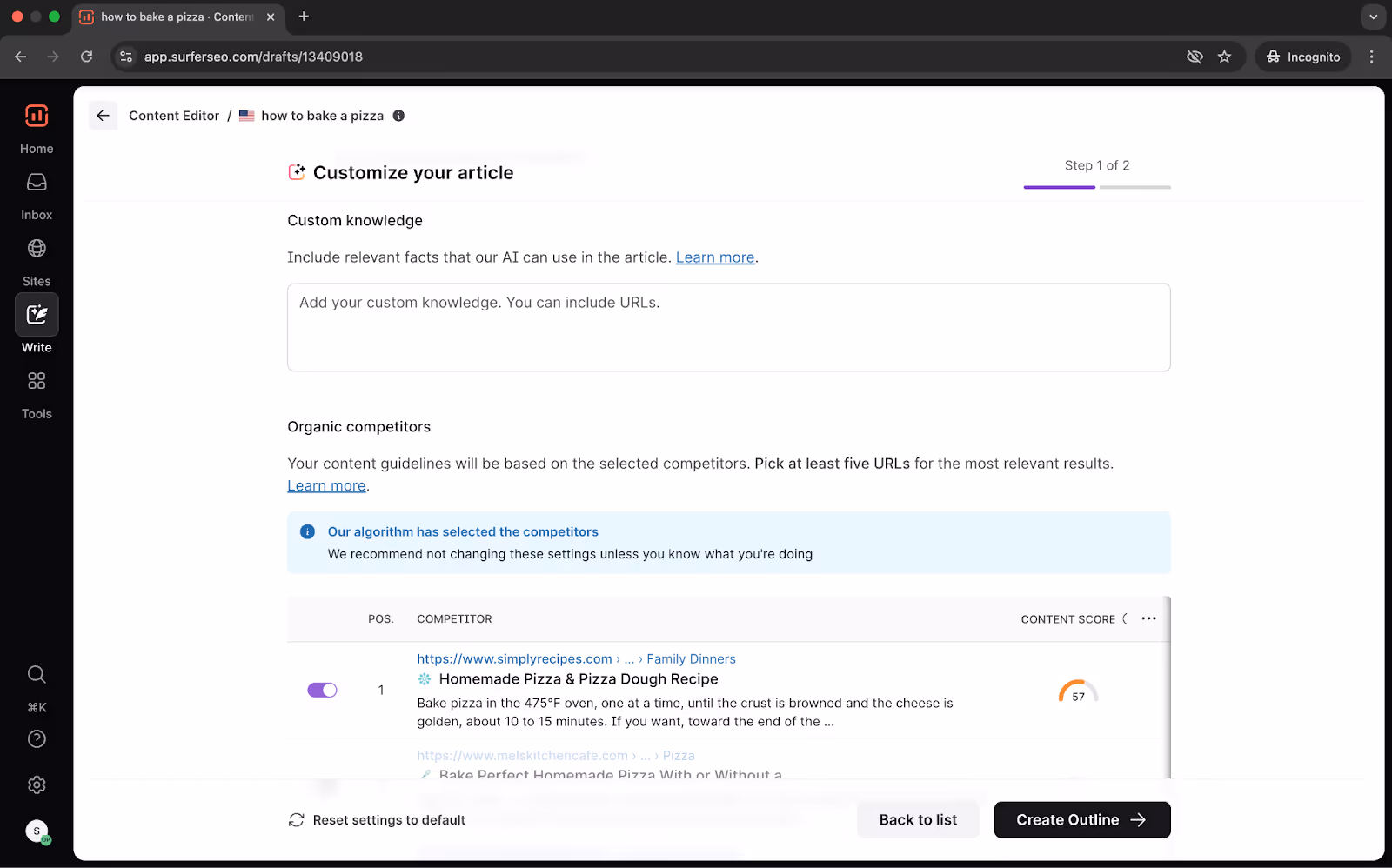Screen dimensions: 1392x868
Task: Click the Family Dinners breadcrumb text
Action: [x=691, y=658]
